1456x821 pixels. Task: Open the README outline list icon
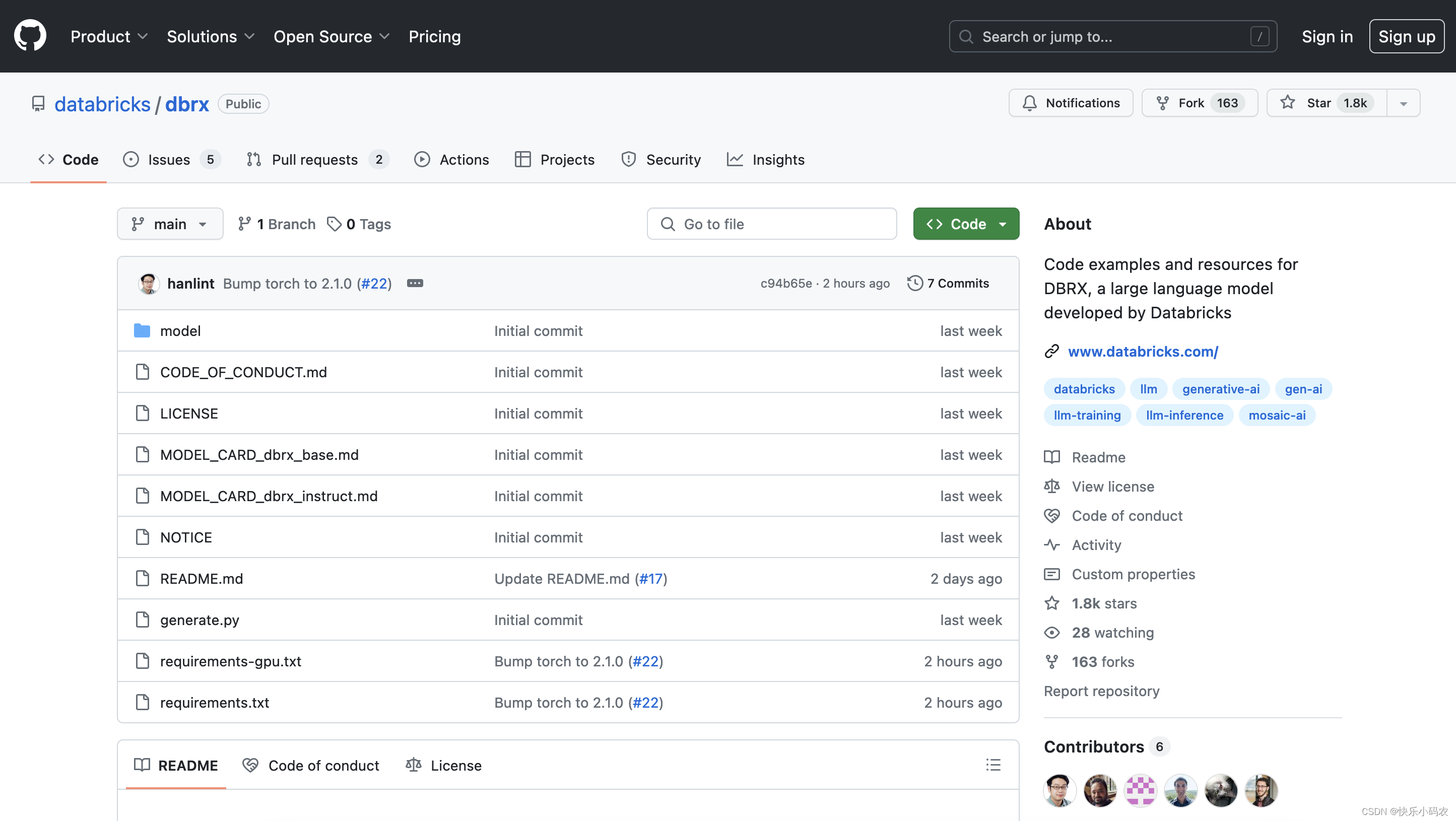pos(993,765)
